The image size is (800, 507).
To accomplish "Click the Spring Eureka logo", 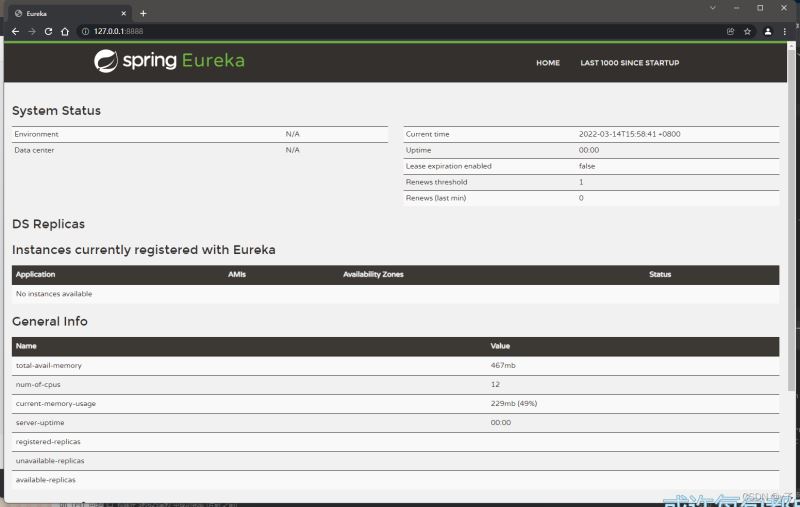I will point(169,61).
